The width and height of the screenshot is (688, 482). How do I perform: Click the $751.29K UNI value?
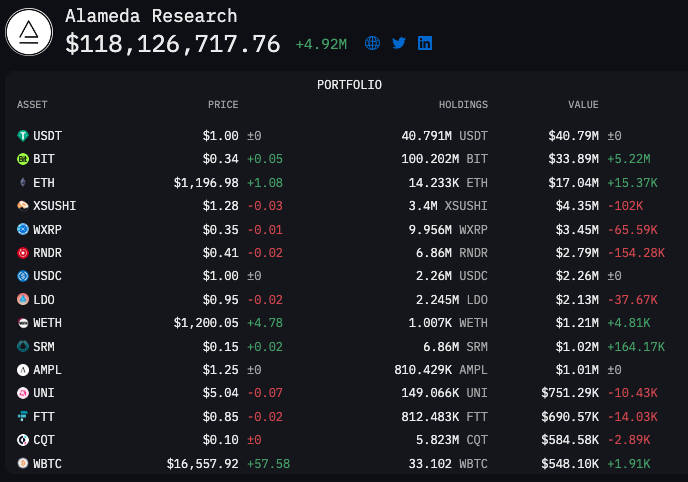[x=570, y=393]
